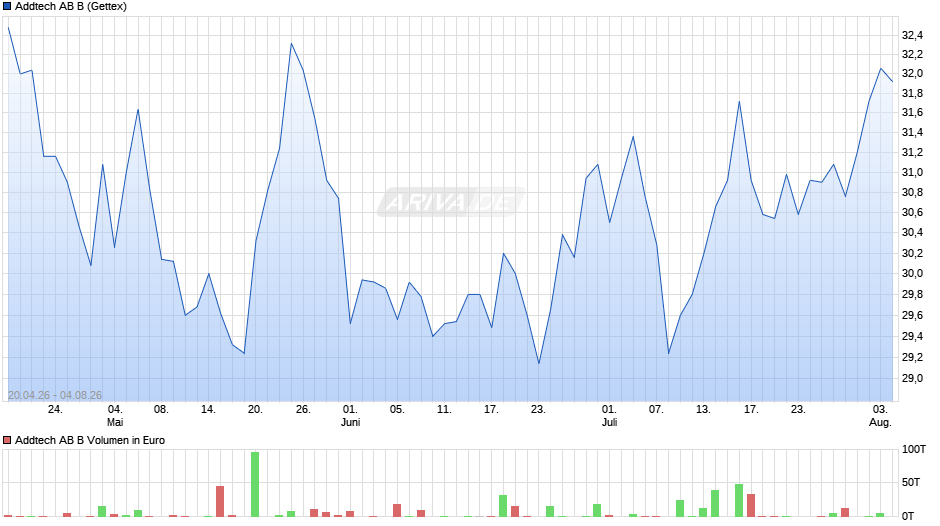The image size is (940, 526).
Task: Click the 32,2 price axis label
Action: (912, 55)
